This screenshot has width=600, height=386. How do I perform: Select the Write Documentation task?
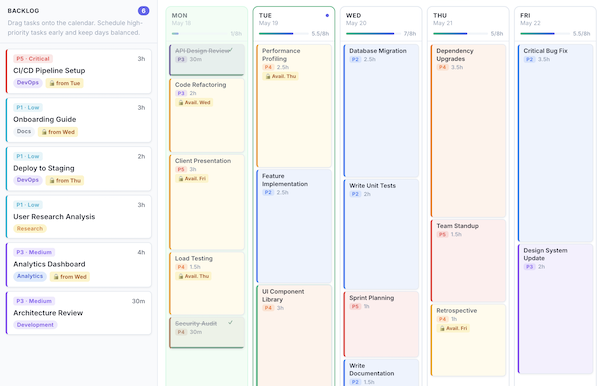381,373
